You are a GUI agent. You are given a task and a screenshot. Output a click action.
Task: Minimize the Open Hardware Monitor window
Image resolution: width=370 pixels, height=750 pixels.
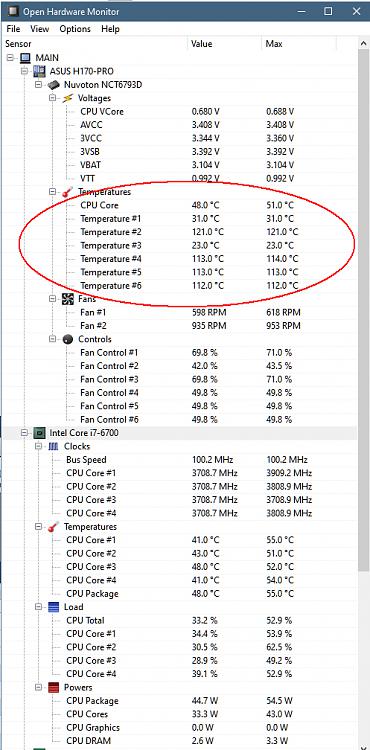tap(301, 11)
